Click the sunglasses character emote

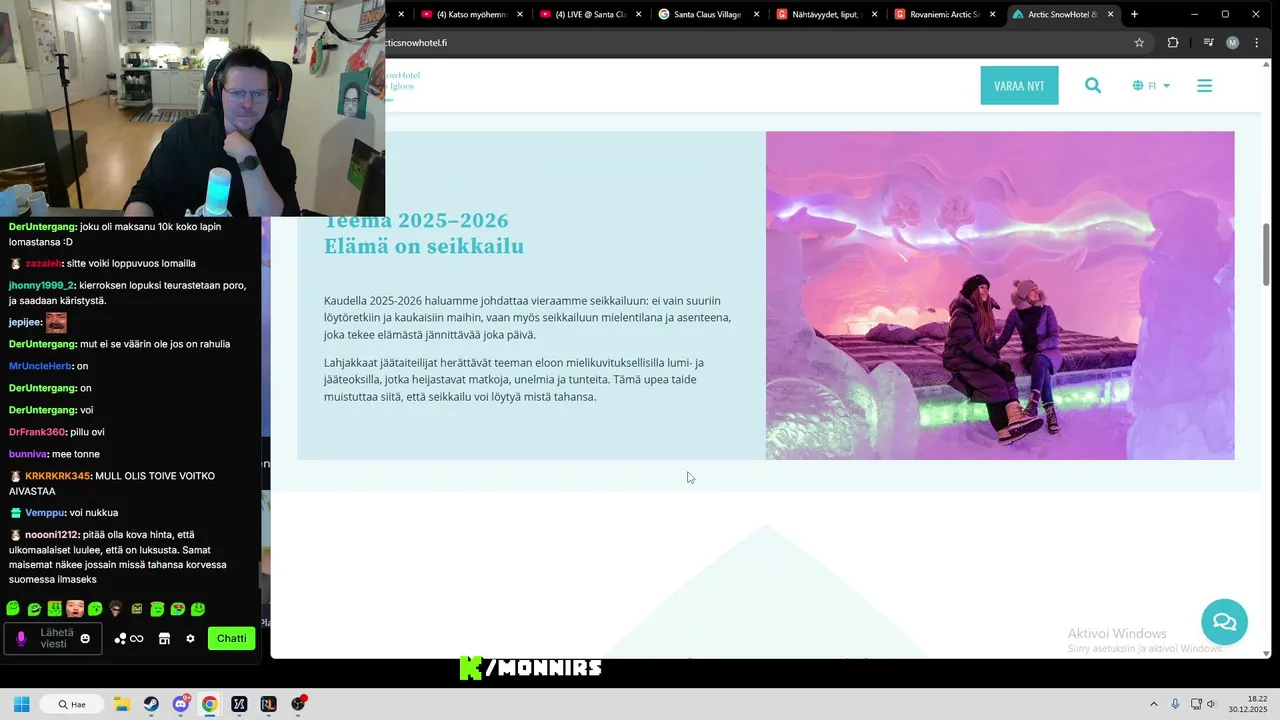point(116,609)
